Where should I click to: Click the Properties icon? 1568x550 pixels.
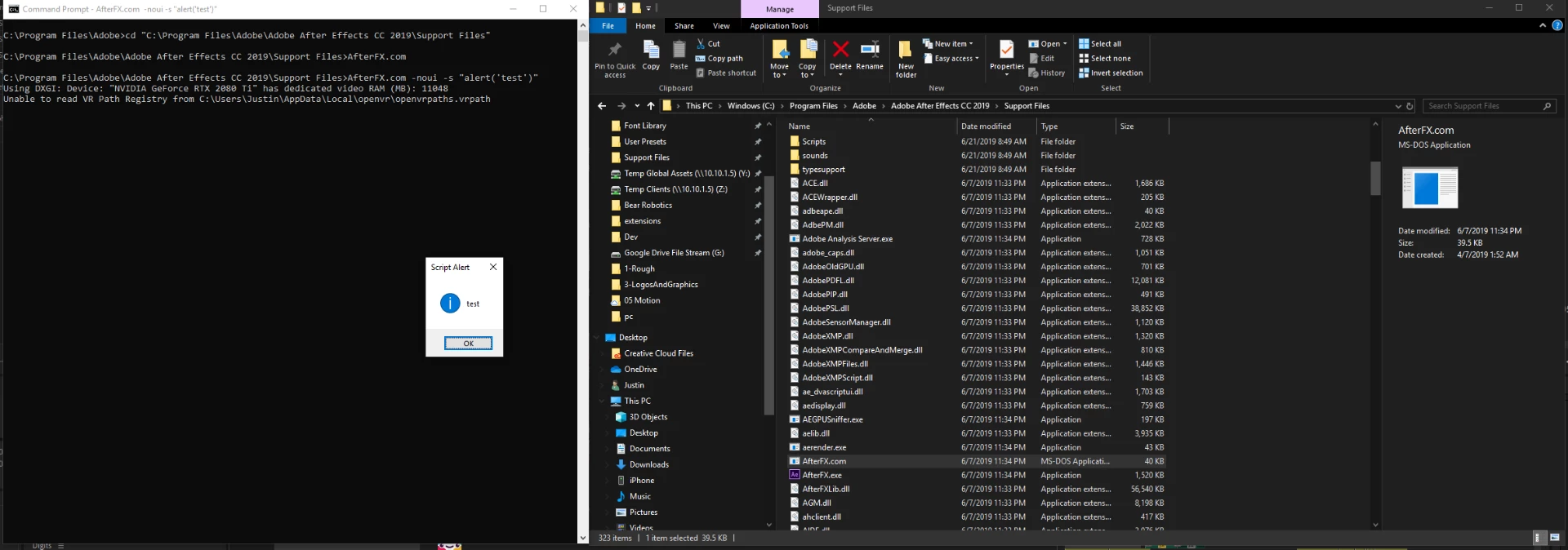[x=1007, y=51]
